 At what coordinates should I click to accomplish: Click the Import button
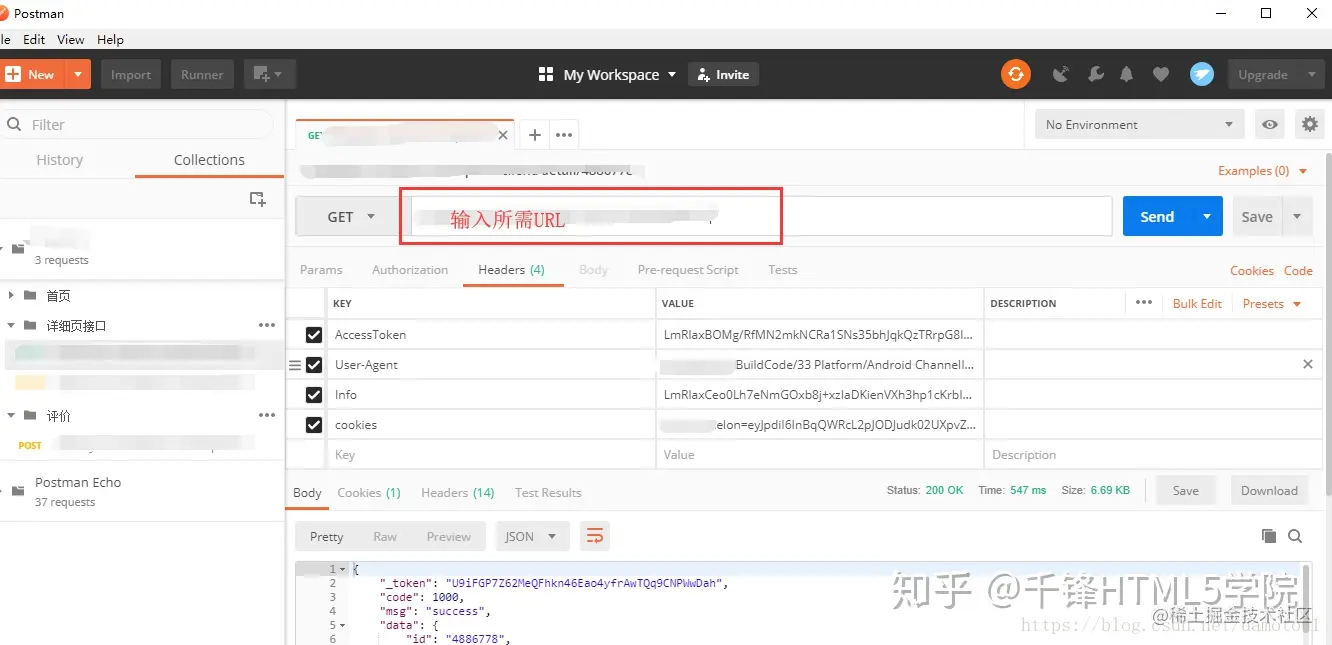click(x=131, y=75)
